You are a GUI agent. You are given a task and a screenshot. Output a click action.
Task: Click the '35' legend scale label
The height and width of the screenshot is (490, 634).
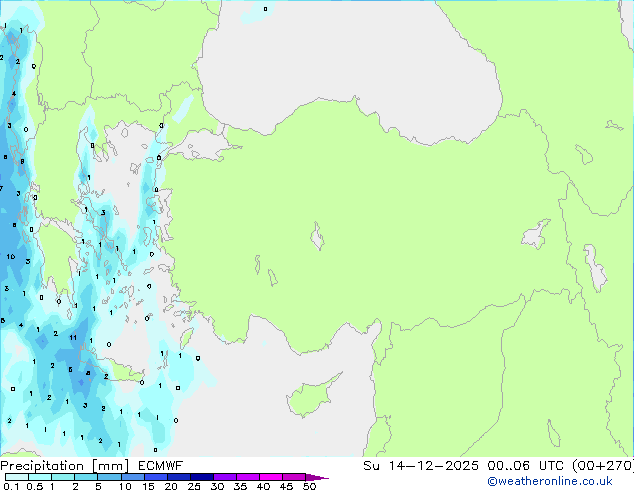click(x=240, y=486)
